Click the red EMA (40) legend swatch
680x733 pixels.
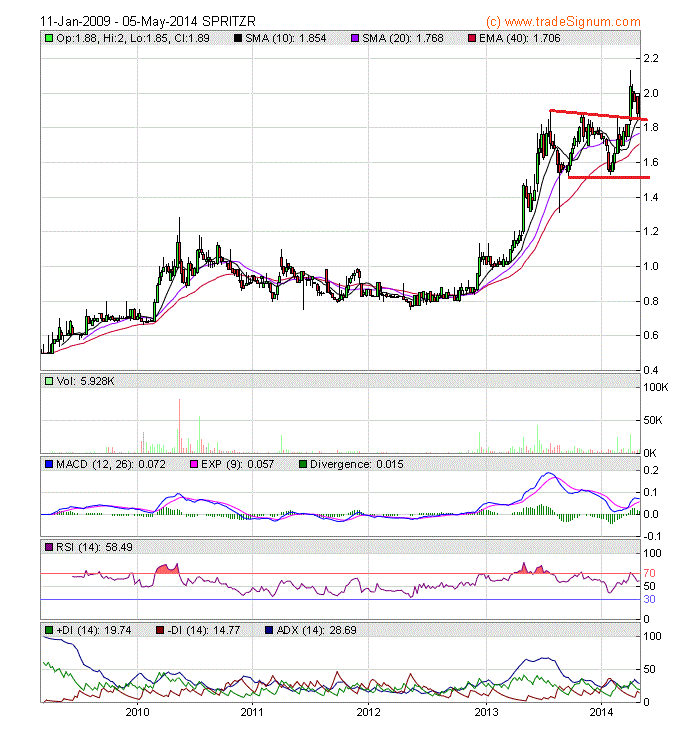[472, 38]
